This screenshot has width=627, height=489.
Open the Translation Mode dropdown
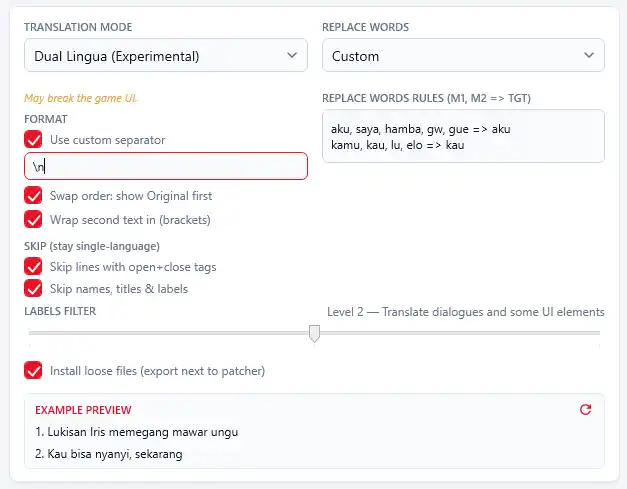[166, 55]
